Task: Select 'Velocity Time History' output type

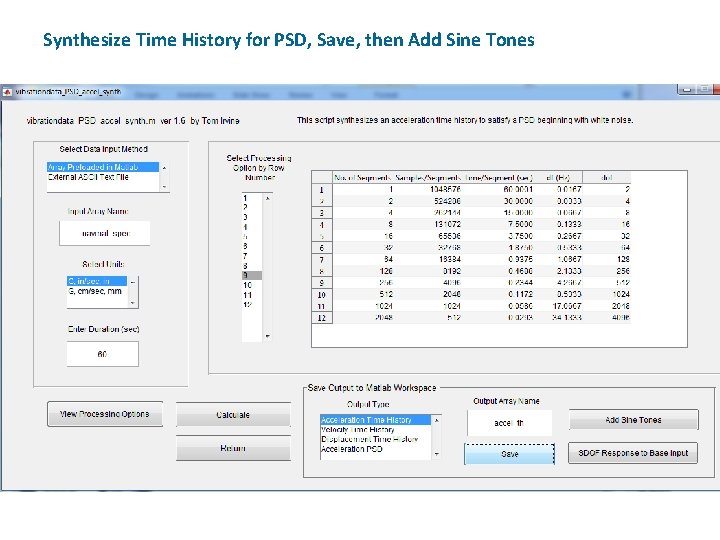Action: [x=375, y=430]
